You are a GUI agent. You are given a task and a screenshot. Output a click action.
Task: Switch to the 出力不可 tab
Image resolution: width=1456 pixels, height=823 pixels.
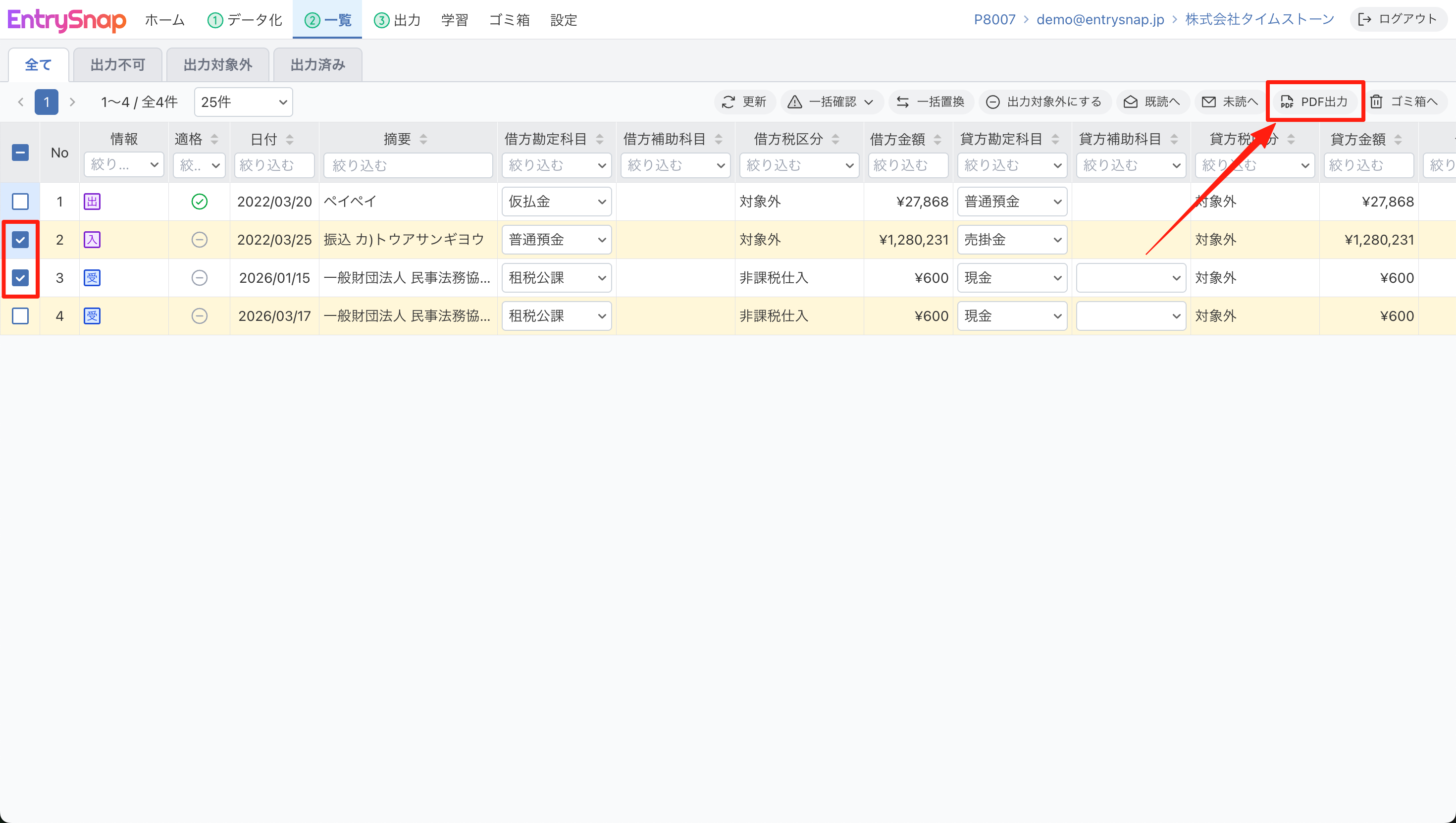(x=117, y=64)
